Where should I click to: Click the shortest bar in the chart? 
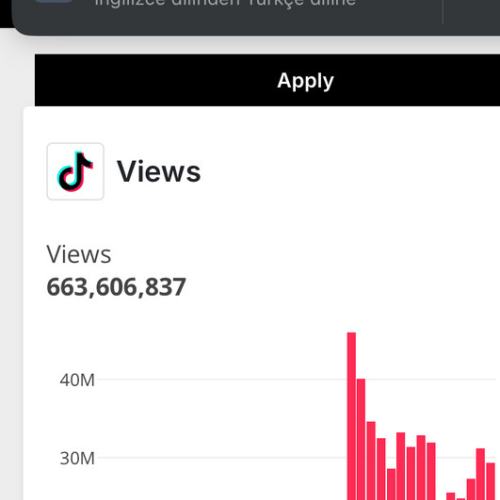click(x=461, y=499)
